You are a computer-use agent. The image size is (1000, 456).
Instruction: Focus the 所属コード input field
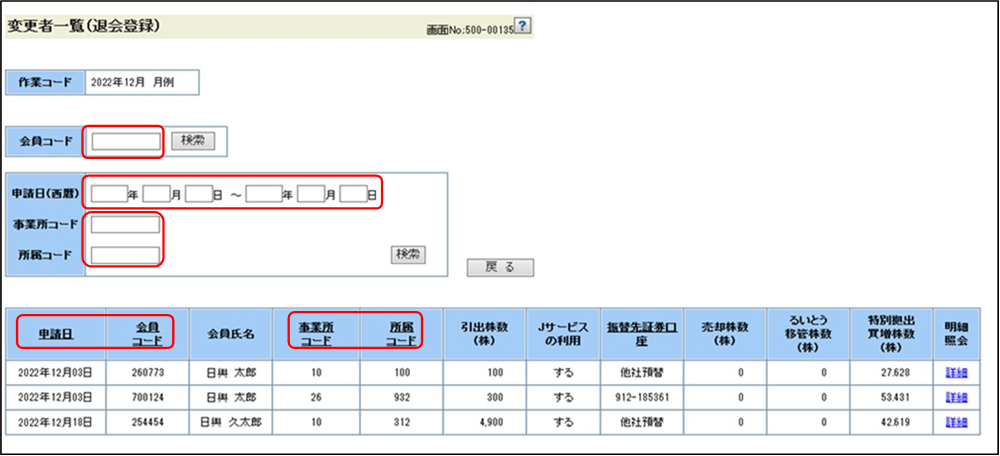pyautogui.click(x=125, y=255)
